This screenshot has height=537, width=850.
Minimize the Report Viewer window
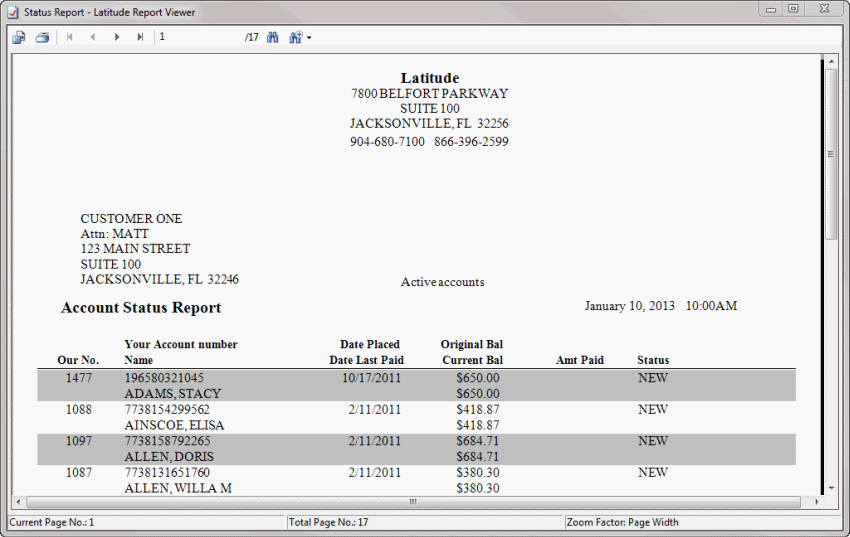point(770,9)
